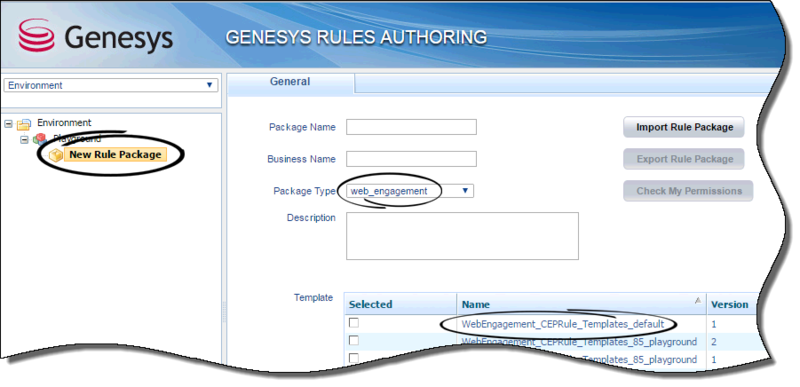Click the template name in version 2 row
Screen dimensions: 800x387
click(x=579, y=342)
